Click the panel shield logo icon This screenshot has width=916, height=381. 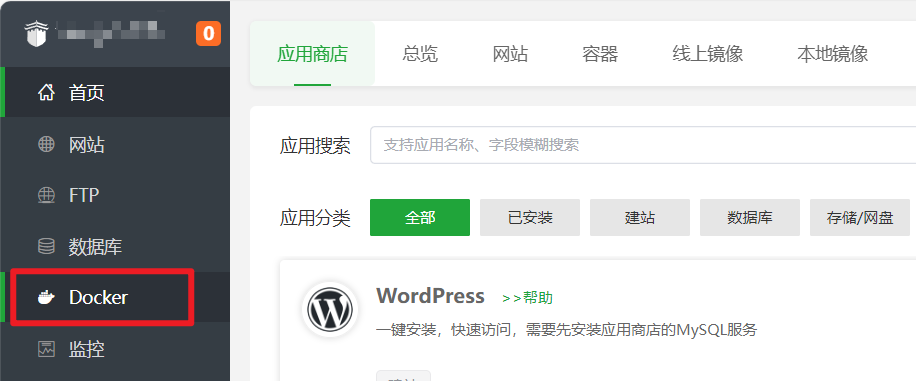point(35,34)
